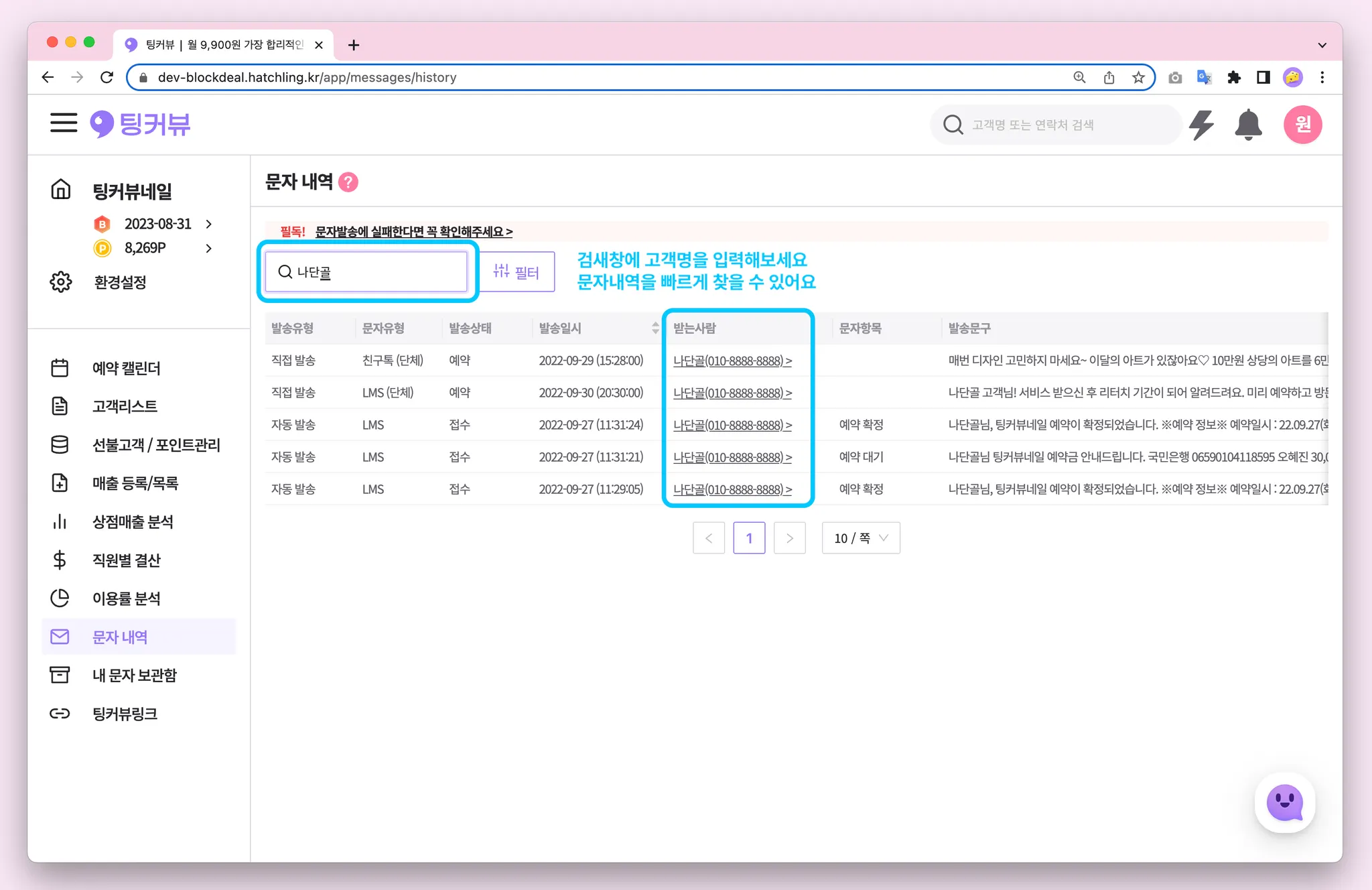Go to 고객리스트 menu
This screenshot has width=1372, height=890.
(x=125, y=406)
